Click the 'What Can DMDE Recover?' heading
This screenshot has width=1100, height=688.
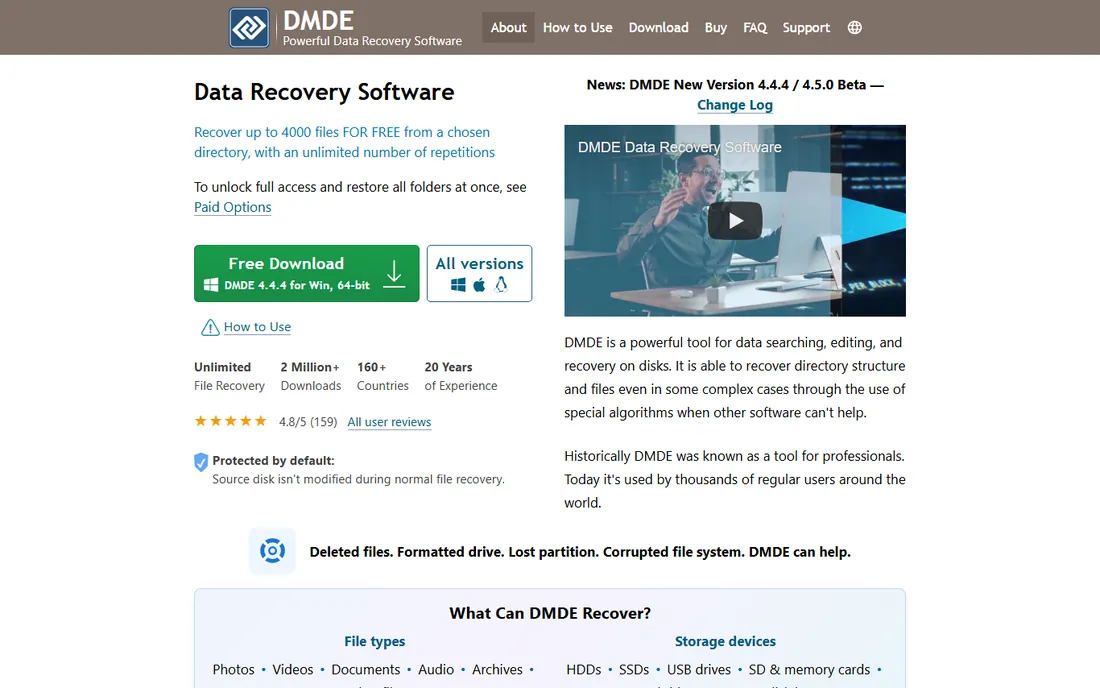coord(550,613)
